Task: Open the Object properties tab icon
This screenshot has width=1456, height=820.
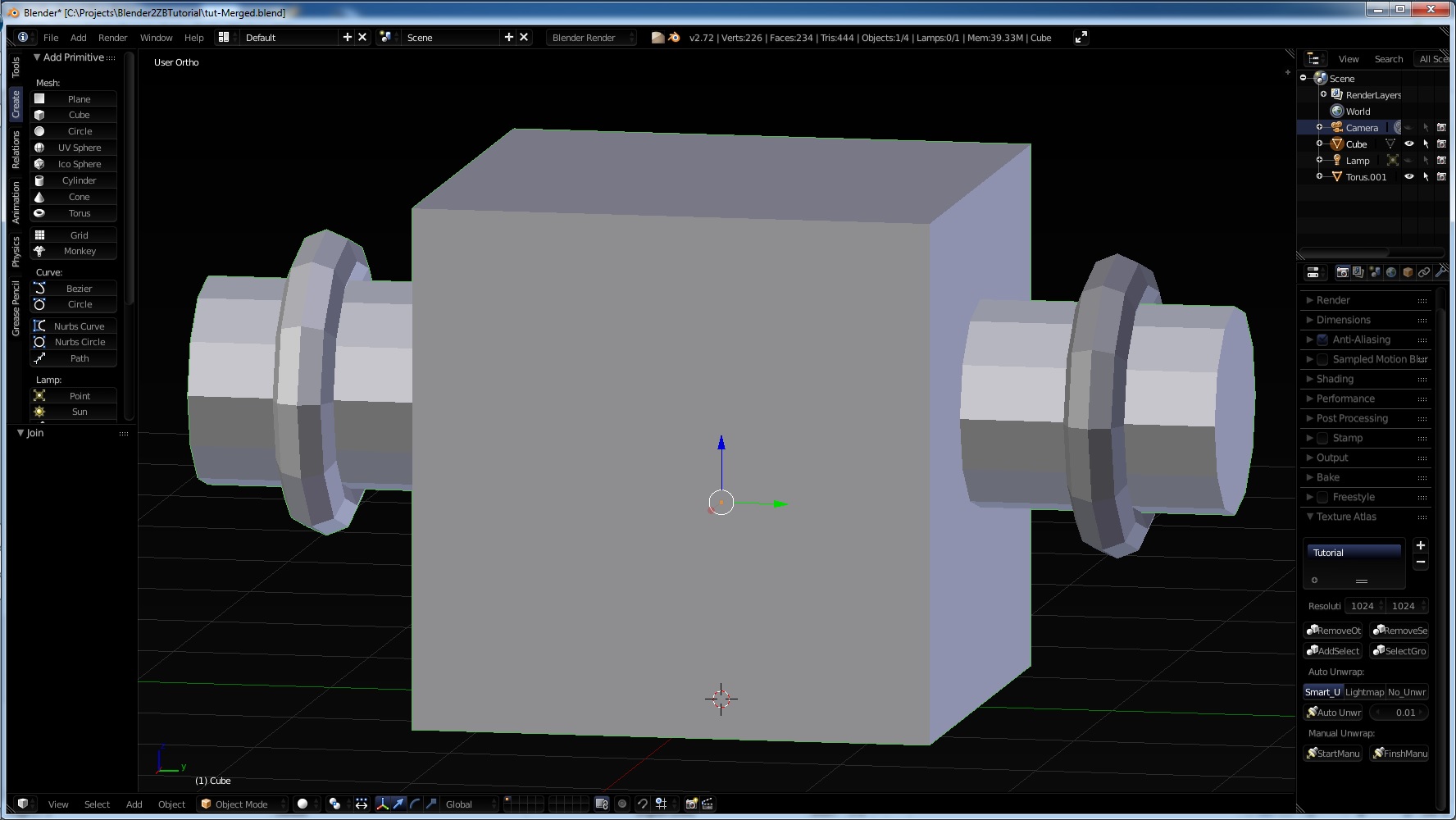Action: (x=1408, y=272)
